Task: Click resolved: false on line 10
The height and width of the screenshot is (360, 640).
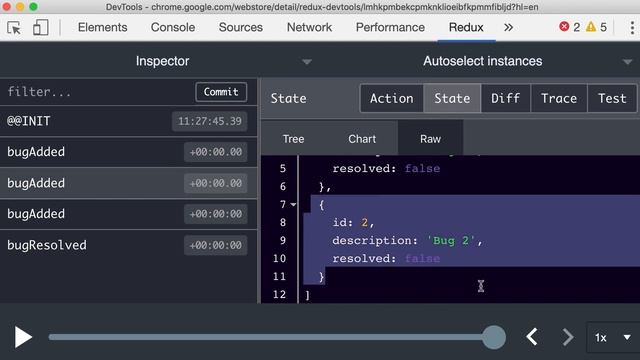Action: point(386,258)
